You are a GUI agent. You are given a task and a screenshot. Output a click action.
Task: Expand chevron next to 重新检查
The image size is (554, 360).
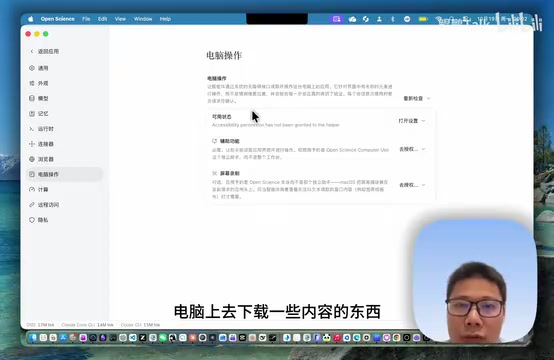tap(429, 99)
